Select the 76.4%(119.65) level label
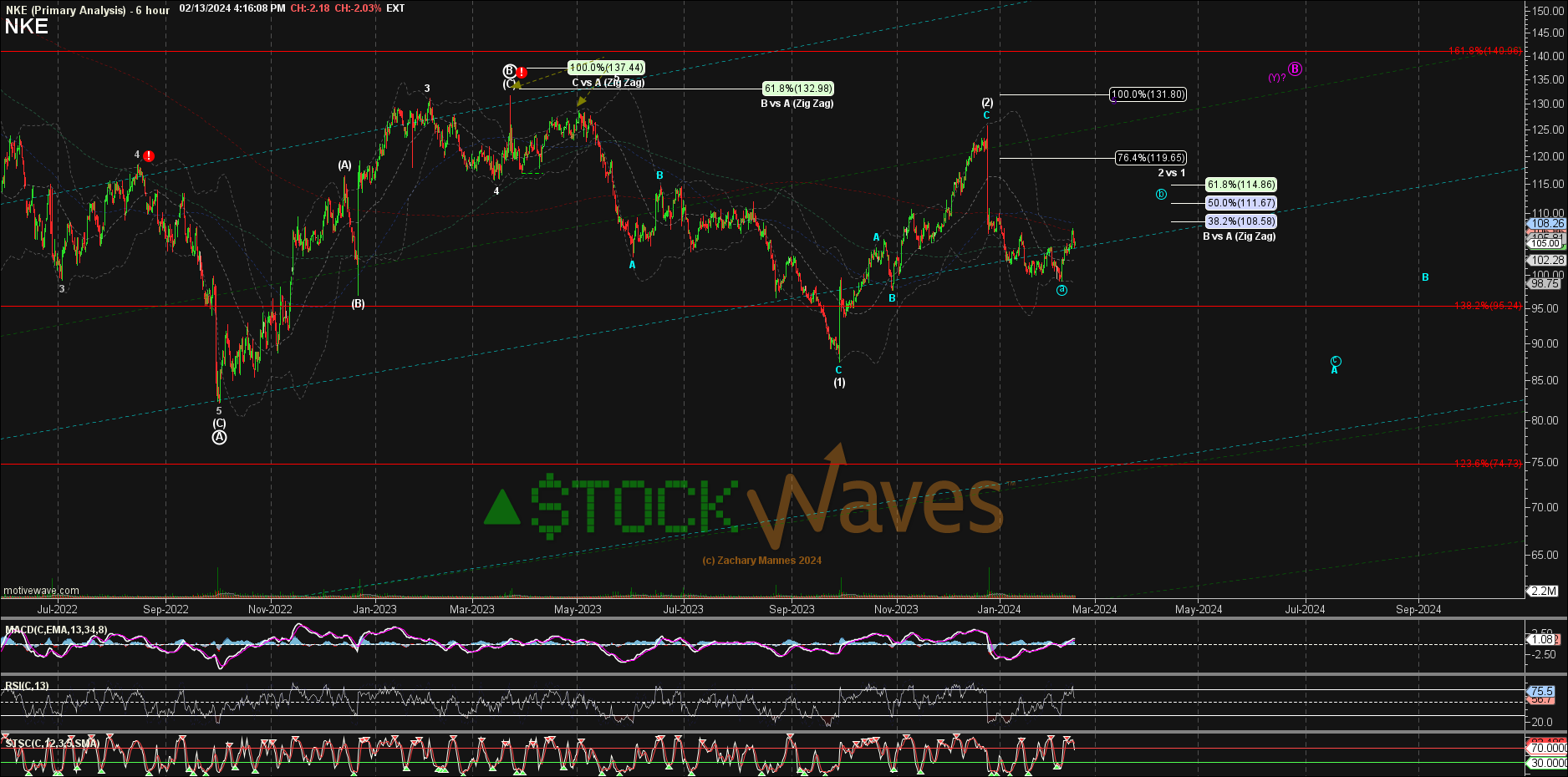Viewport: 1568px width, 777px height. click(1151, 158)
